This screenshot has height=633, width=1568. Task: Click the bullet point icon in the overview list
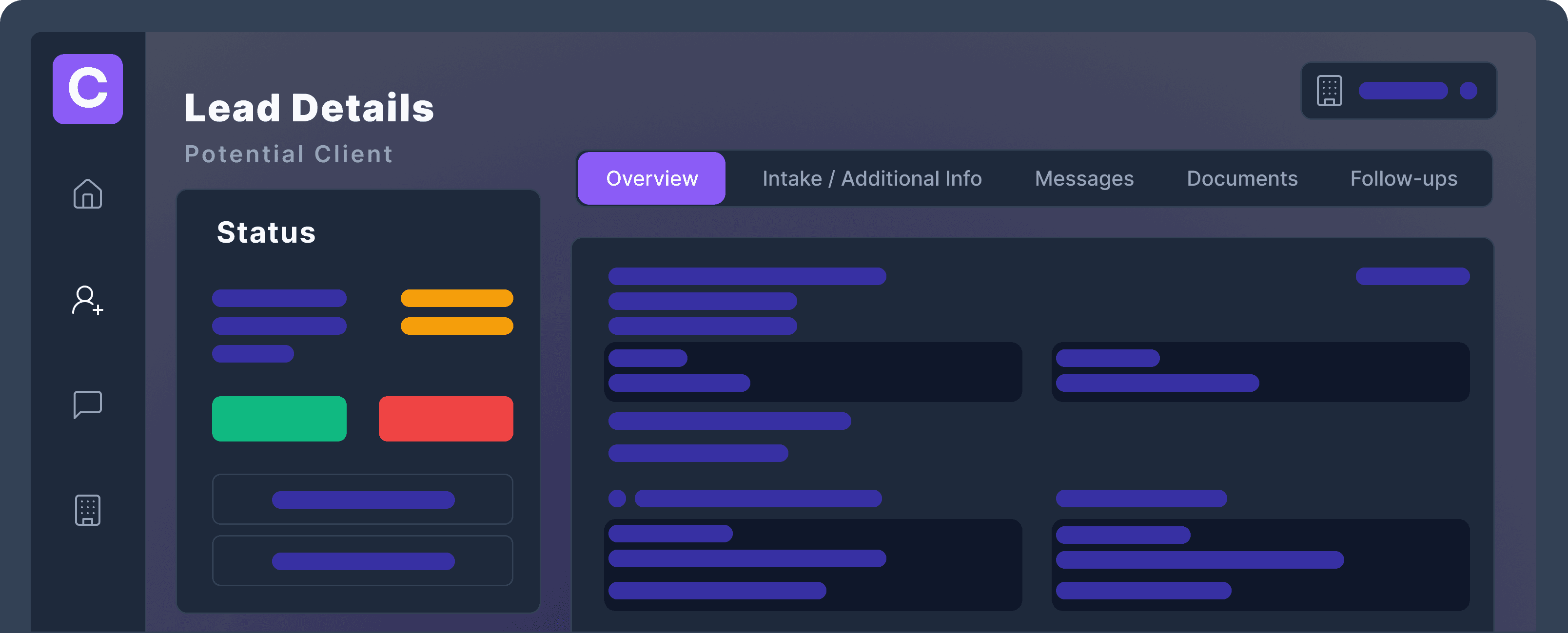point(617,499)
